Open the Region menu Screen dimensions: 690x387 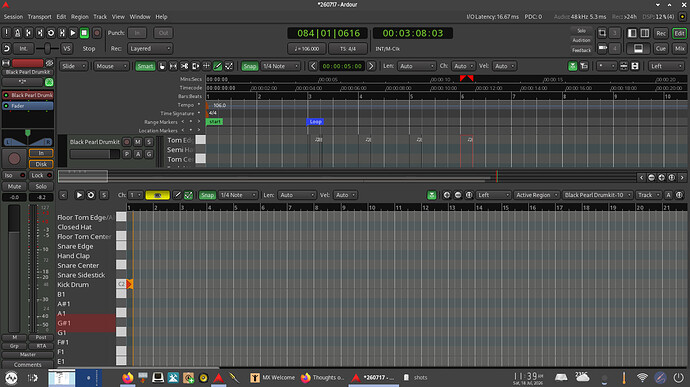(80, 17)
